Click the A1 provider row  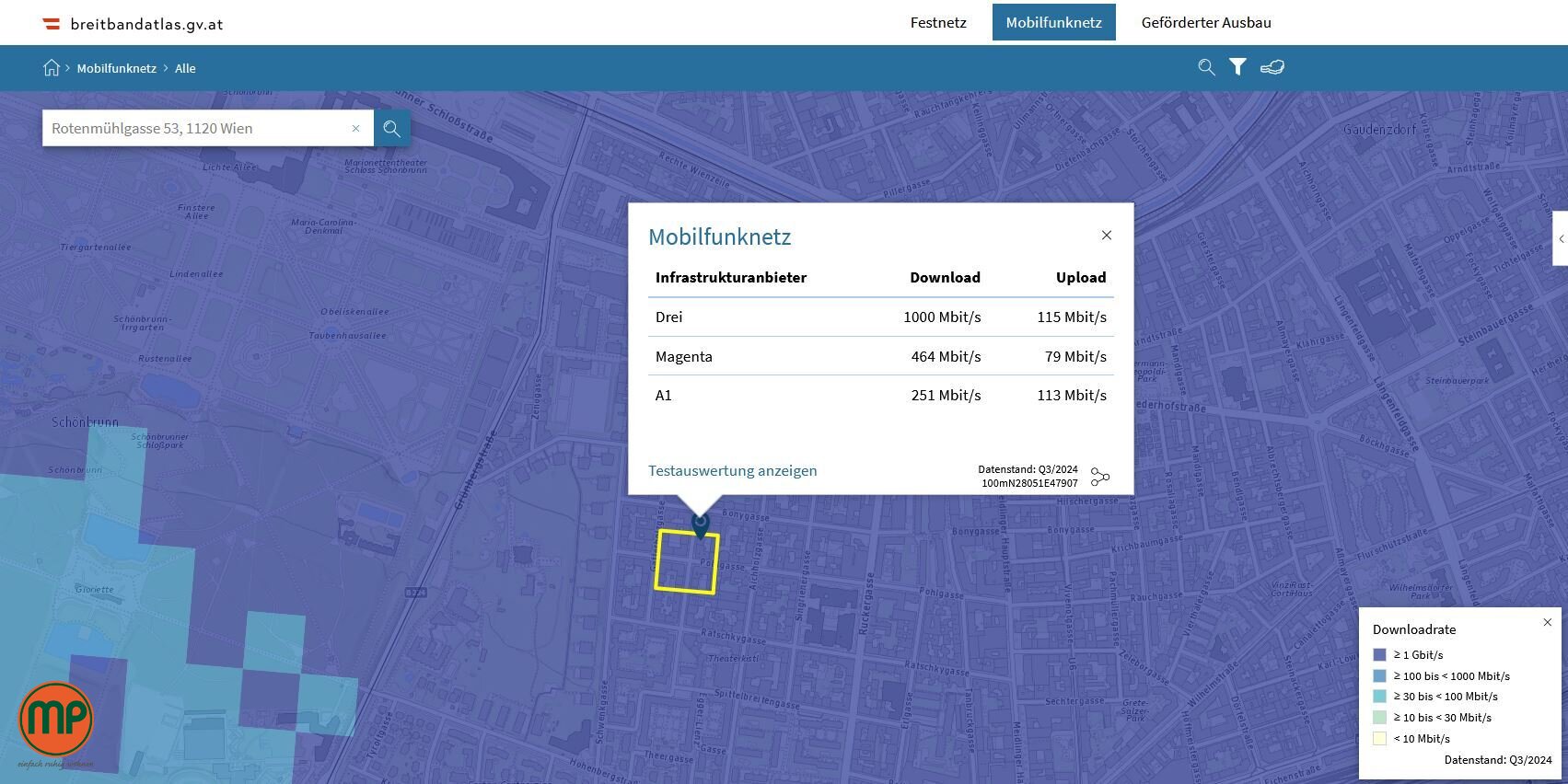(x=881, y=395)
